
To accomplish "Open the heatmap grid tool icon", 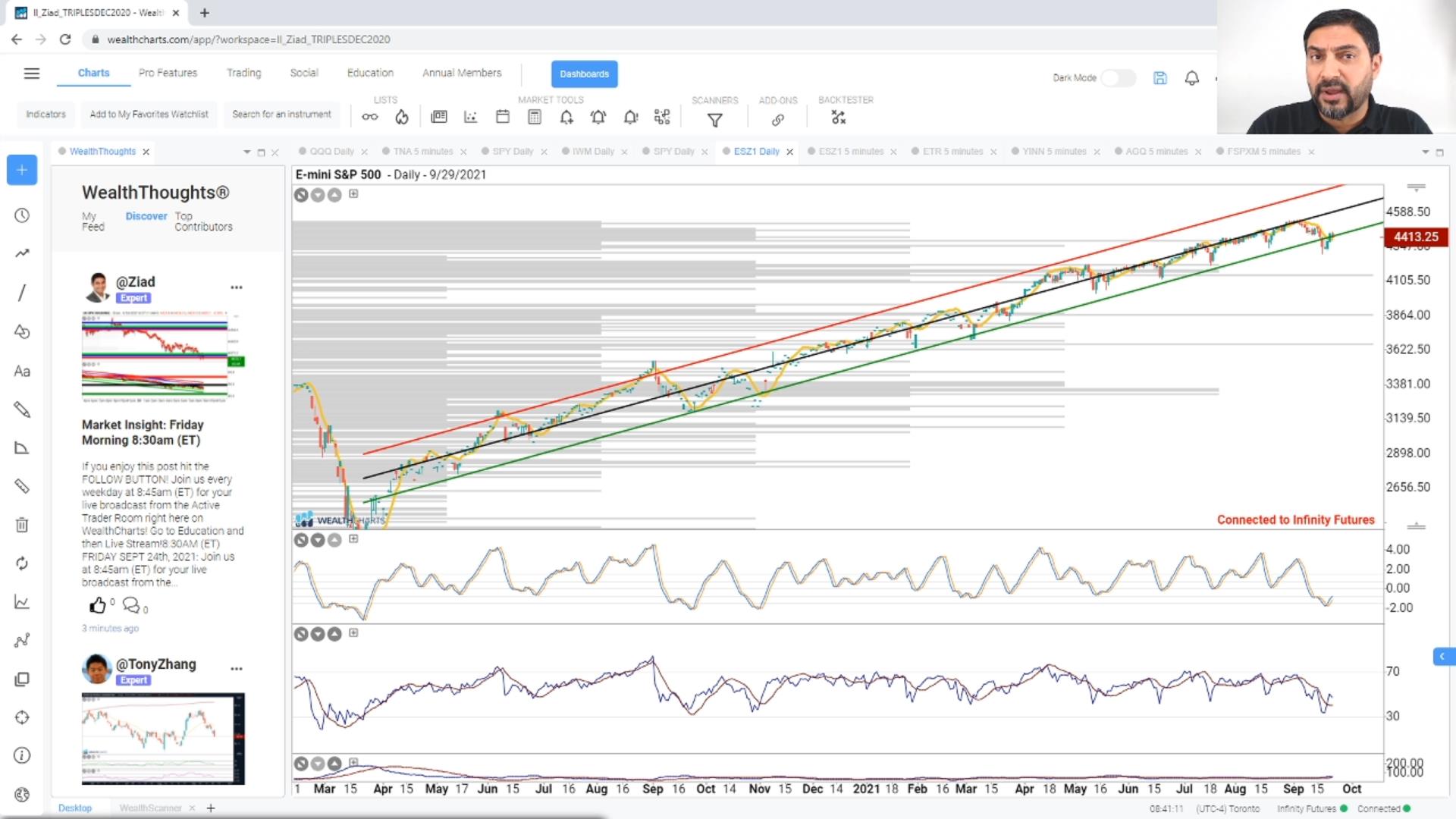I will pyautogui.click(x=662, y=117).
